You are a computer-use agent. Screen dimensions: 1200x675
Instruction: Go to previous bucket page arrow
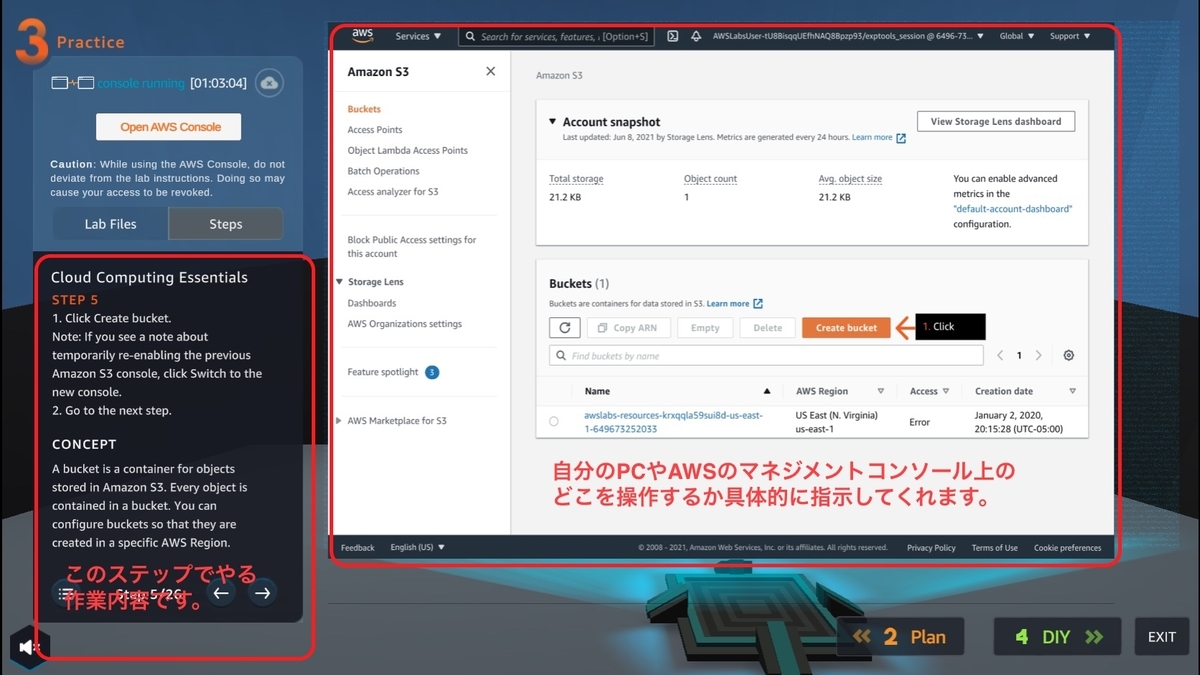[x=1000, y=355]
